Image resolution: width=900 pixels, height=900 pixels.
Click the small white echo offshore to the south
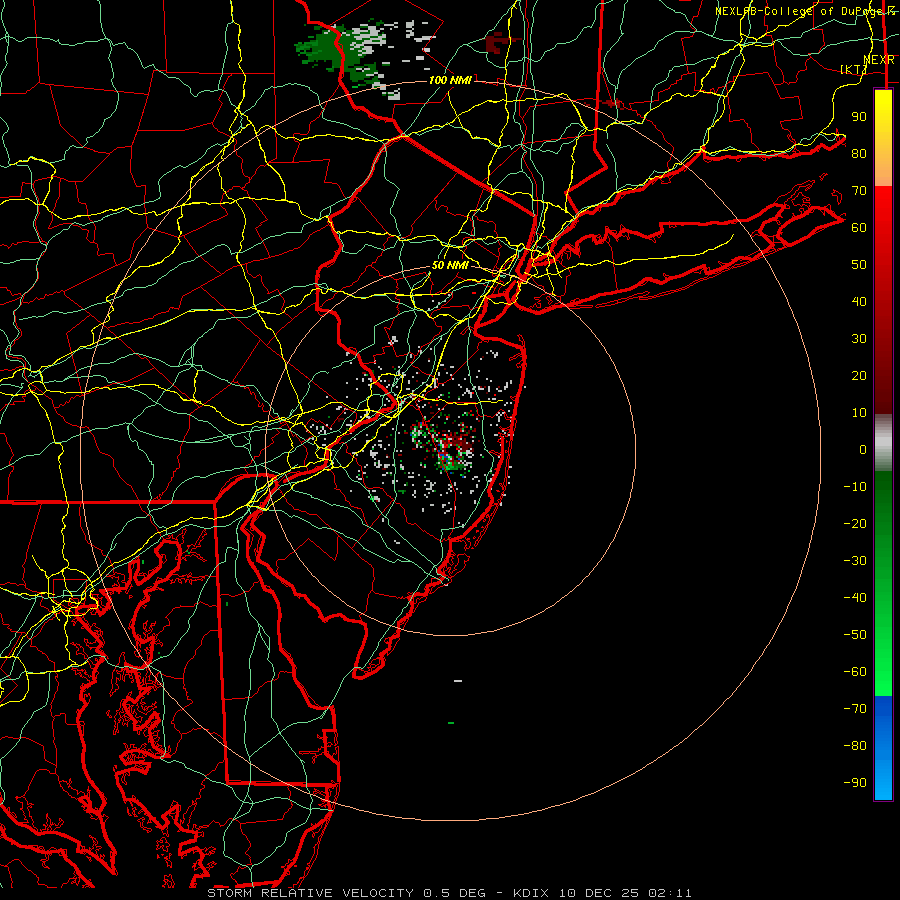(x=458, y=681)
